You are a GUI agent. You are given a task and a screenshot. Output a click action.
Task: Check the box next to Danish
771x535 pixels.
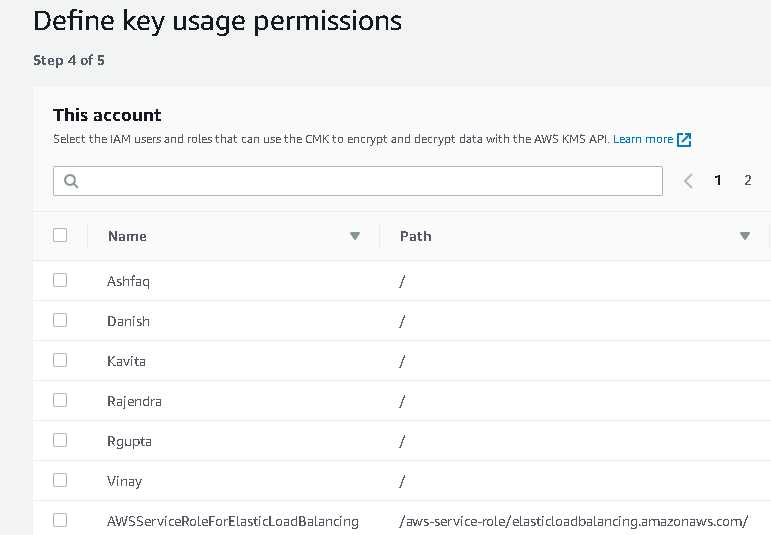(x=60, y=320)
